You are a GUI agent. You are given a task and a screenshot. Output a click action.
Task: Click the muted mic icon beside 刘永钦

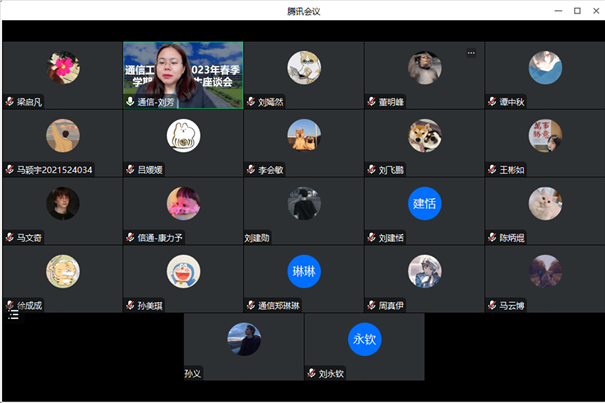point(311,373)
